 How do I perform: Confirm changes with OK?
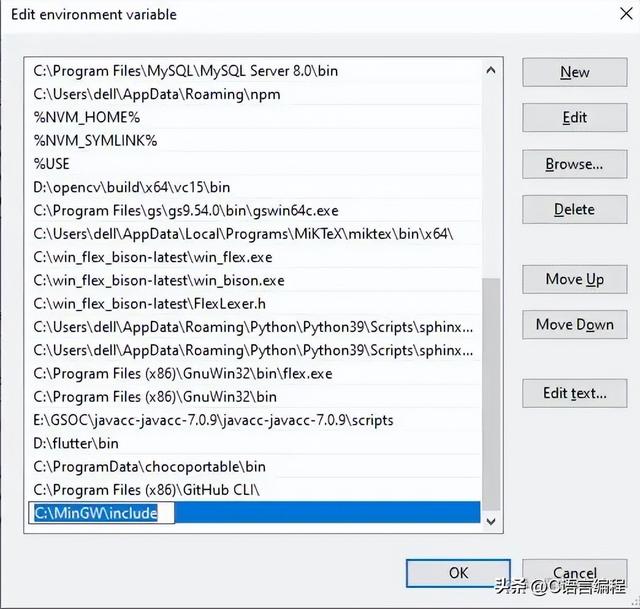point(458,573)
